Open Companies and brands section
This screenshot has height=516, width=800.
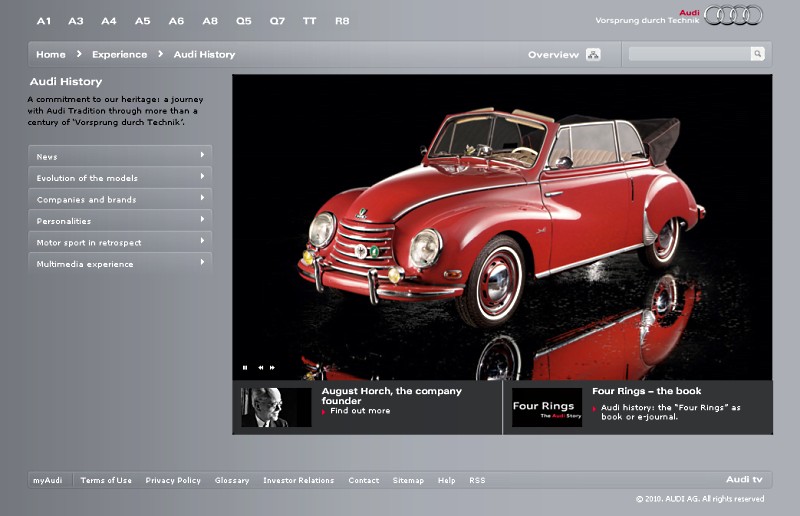click(120, 199)
